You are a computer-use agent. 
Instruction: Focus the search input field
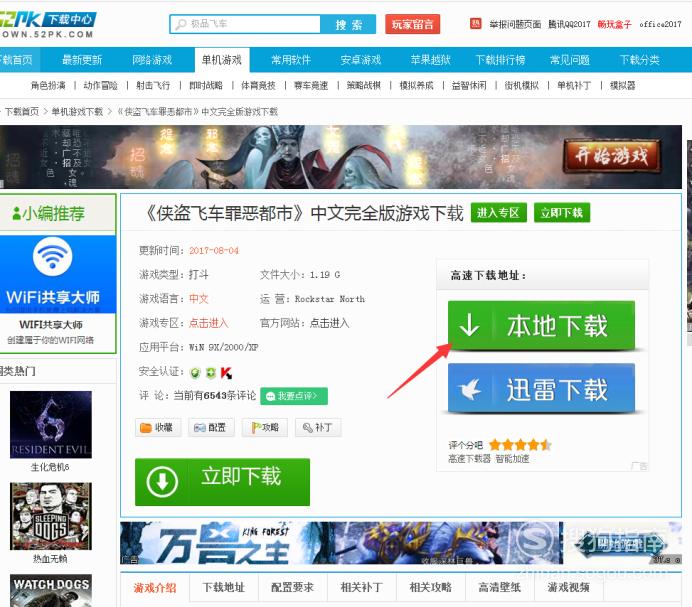point(245,24)
